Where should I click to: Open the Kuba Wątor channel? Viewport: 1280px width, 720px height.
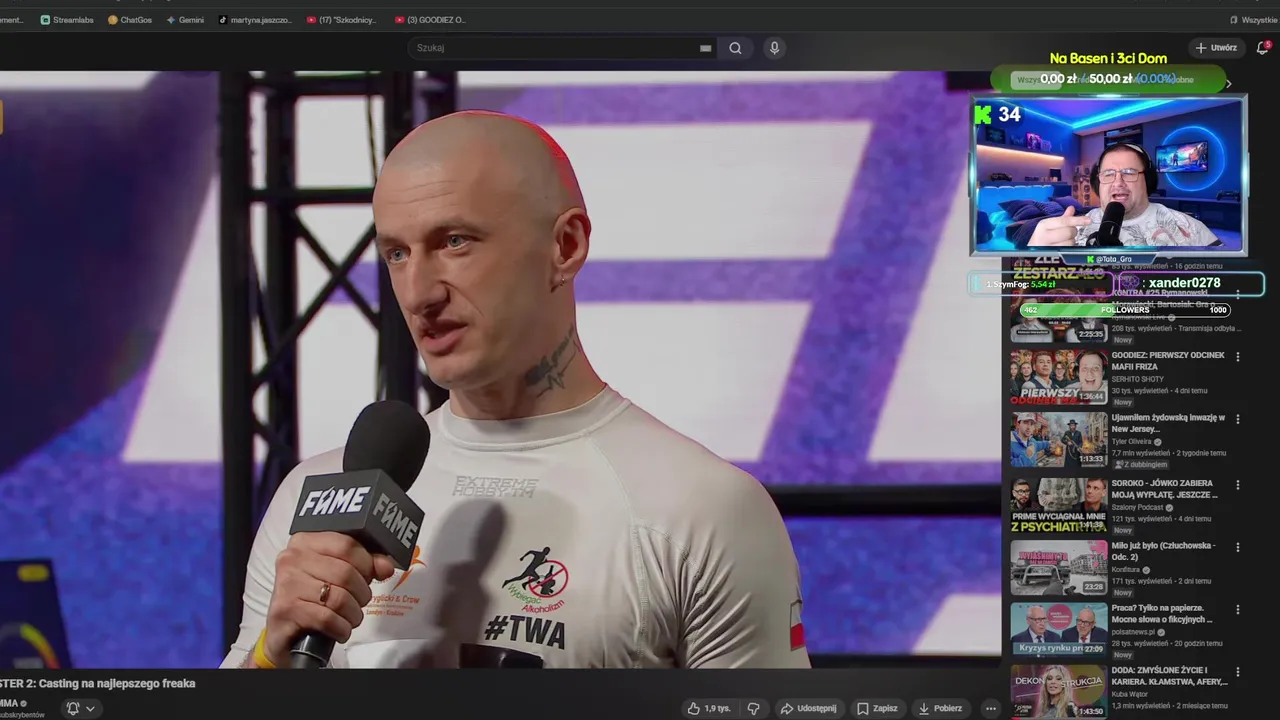point(1131,694)
